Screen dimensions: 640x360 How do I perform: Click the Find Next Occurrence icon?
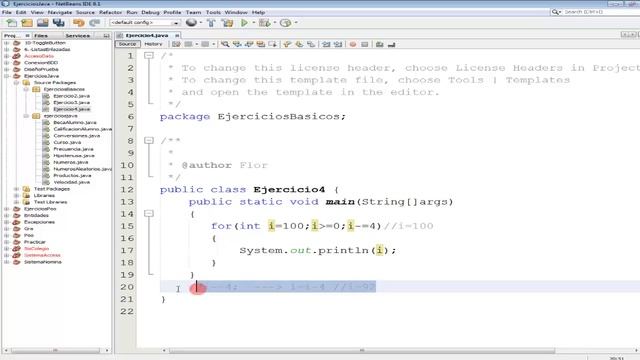[x=249, y=44]
